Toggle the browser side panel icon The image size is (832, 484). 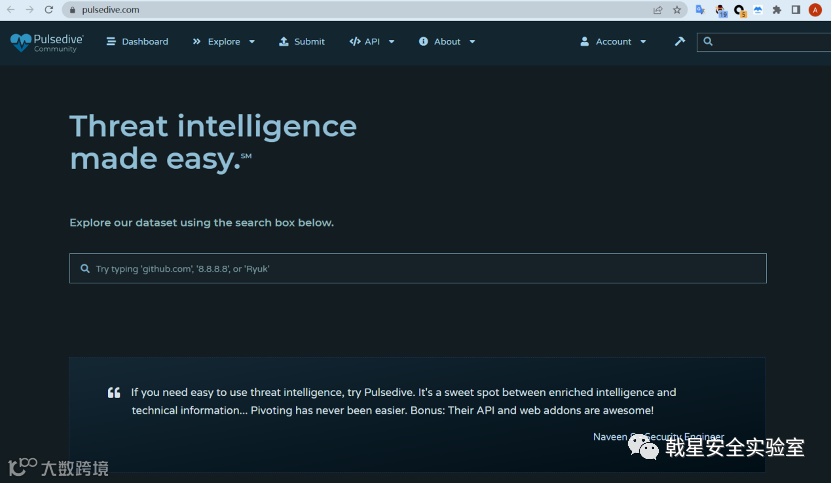coord(795,10)
